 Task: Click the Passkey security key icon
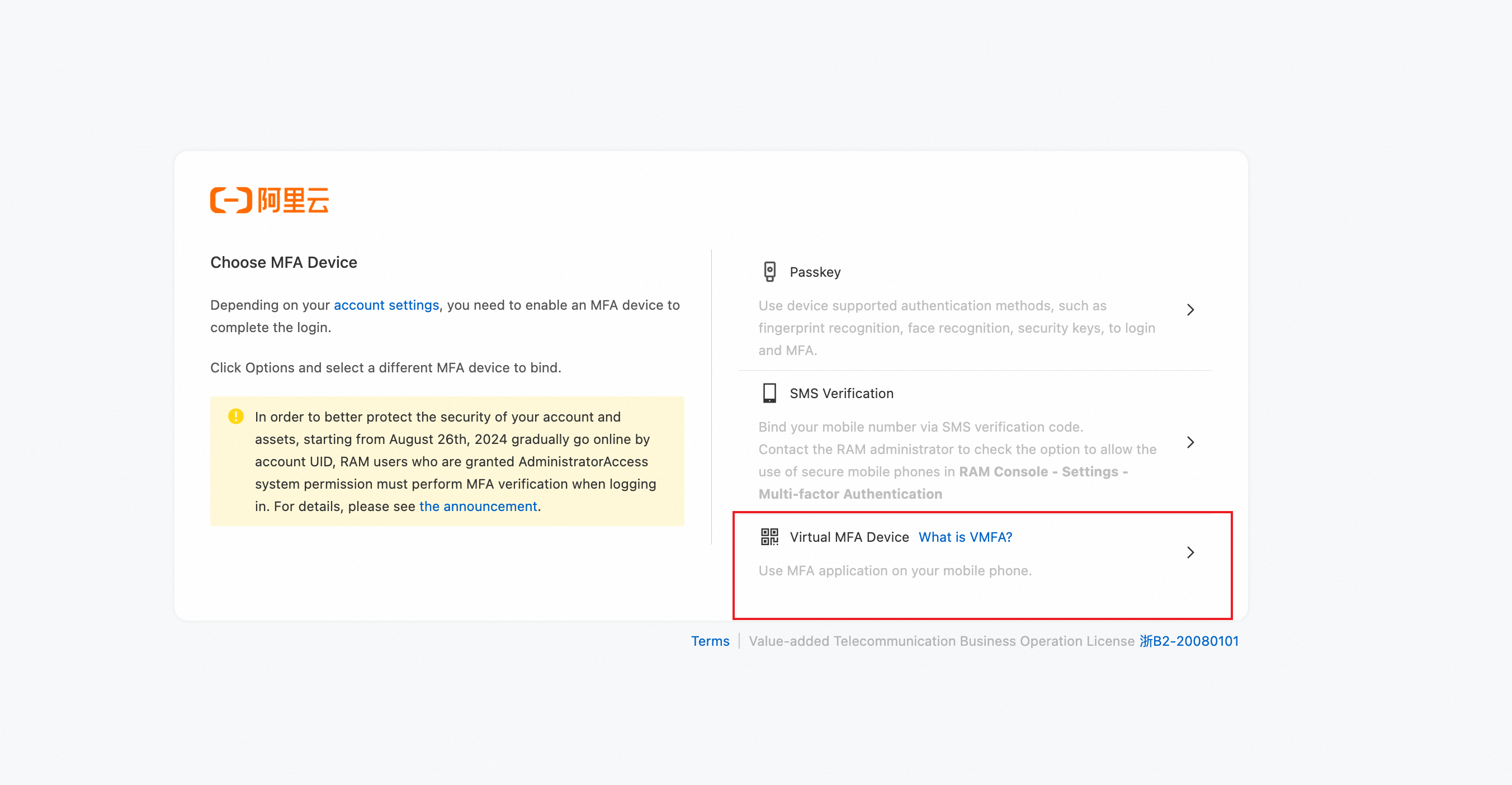point(769,272)
